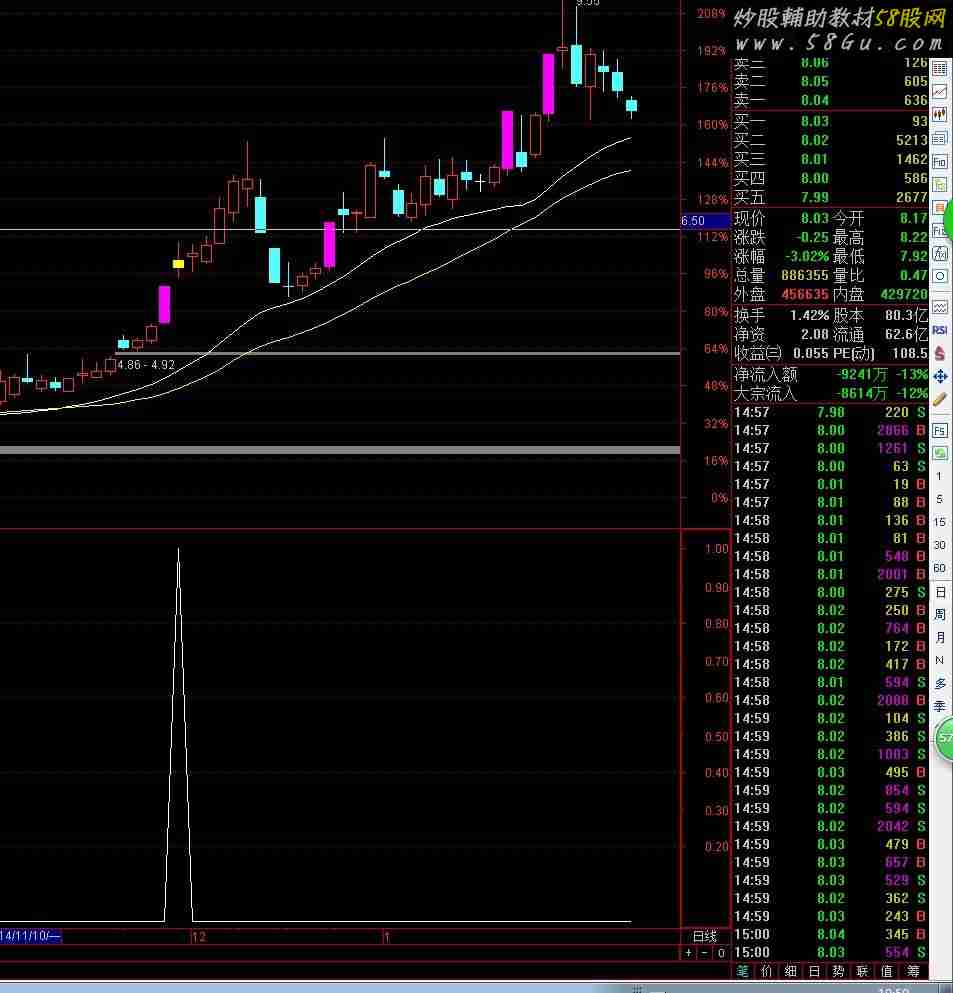
Task: Select N-day custom period
Action: [940, 660]
